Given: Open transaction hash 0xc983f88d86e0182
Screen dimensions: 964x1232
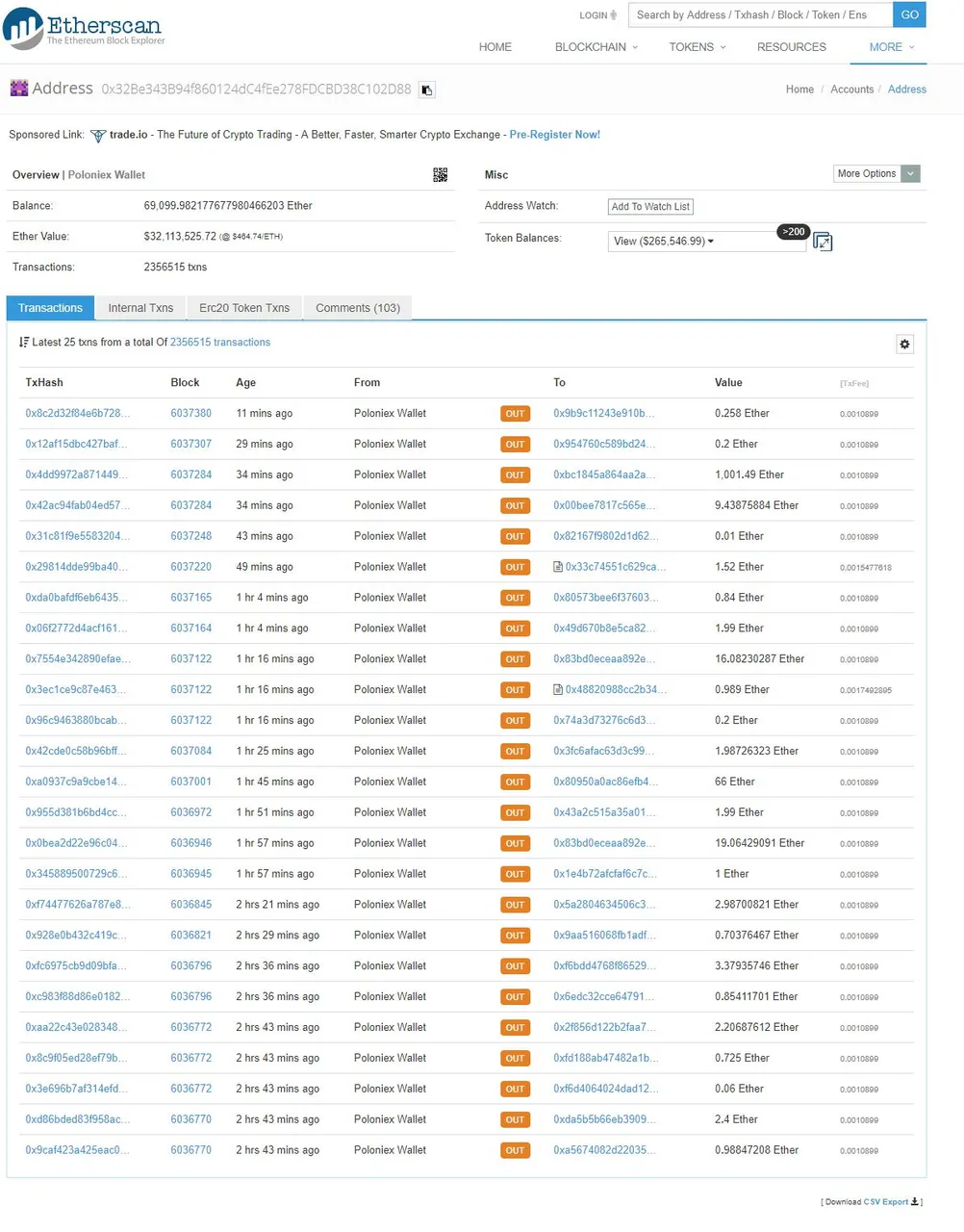Looking at the screenshot, I should tap(76, 998).
